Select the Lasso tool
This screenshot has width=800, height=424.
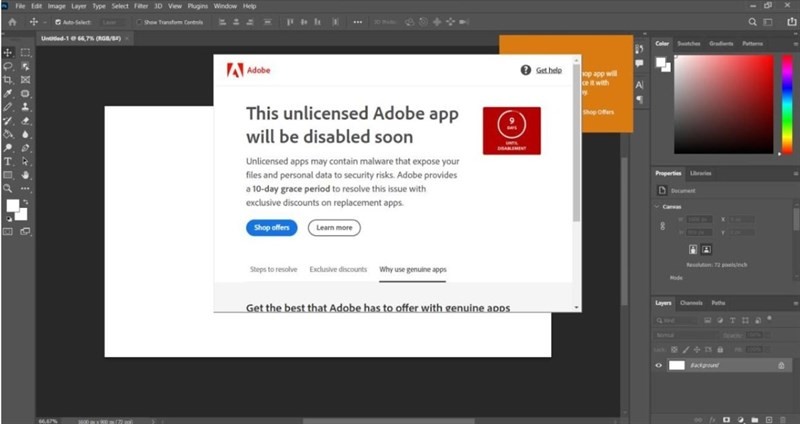[8, 66]
